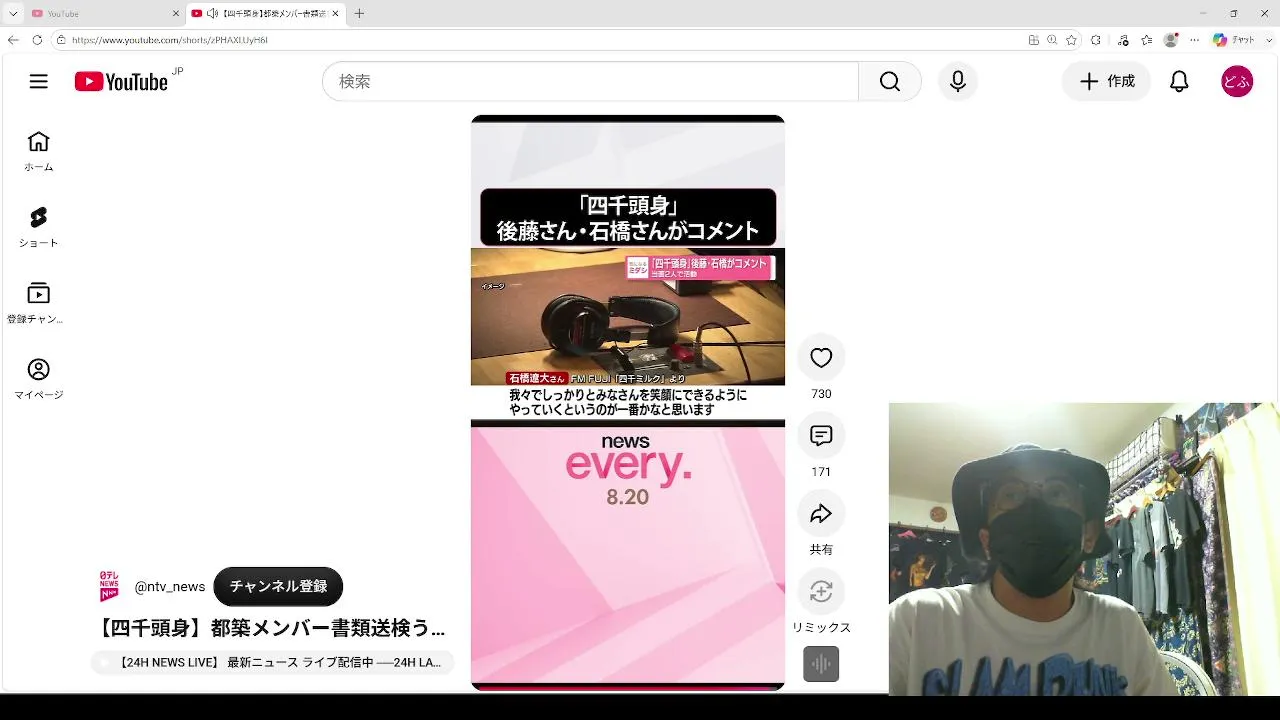Open the ntv_news channel logo
Viewport: 1280px width, 720px height.
tap(109, 586)
